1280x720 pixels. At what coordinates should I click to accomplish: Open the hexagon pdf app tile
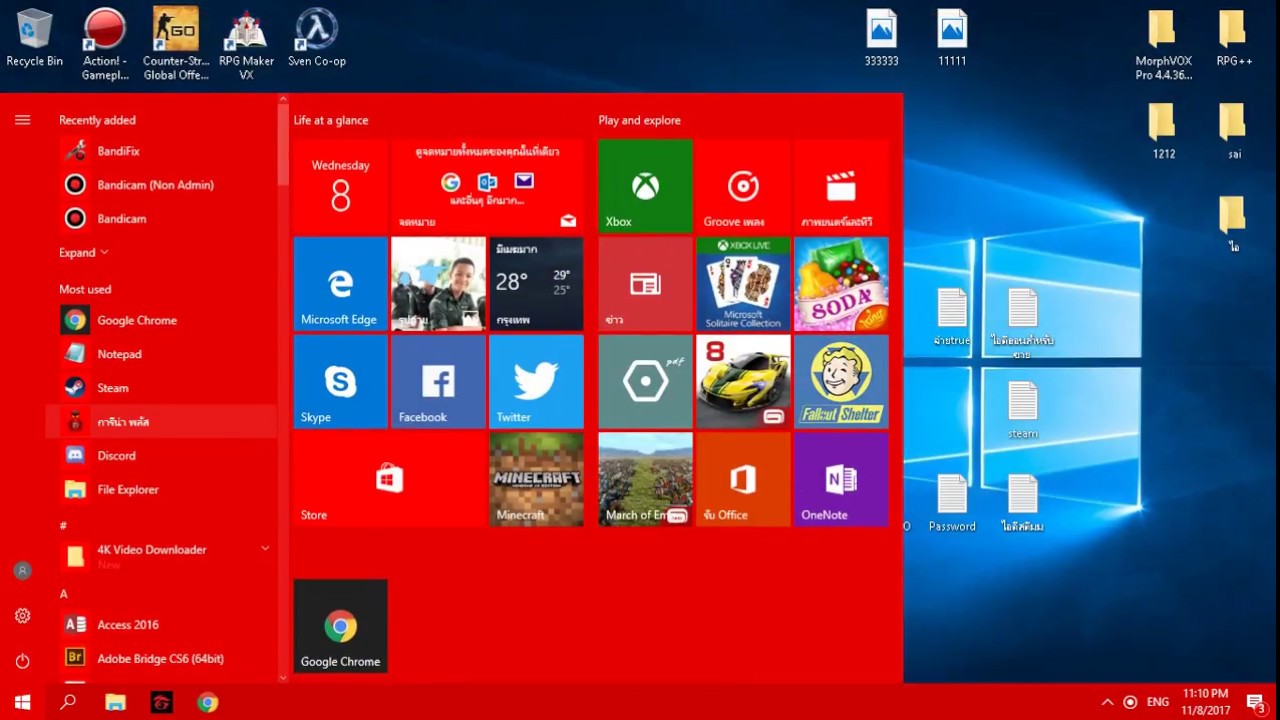pos(645,382)
